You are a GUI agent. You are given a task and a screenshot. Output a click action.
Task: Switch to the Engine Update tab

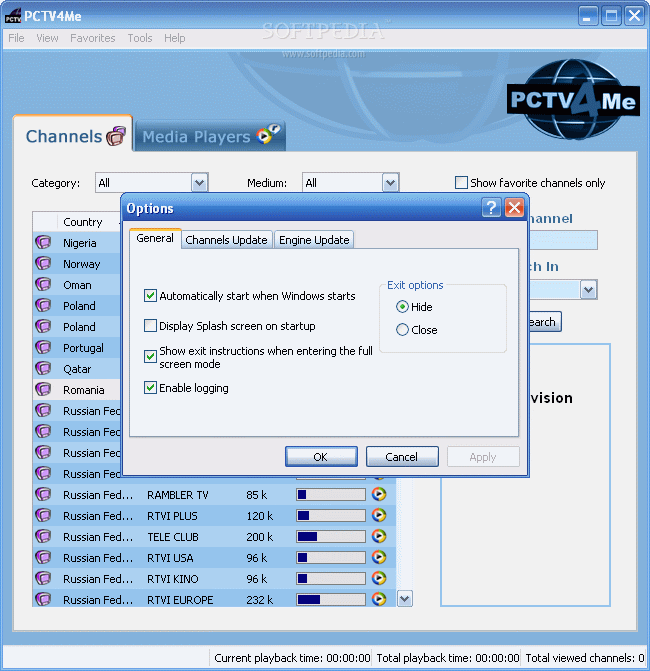click(314, 240)
